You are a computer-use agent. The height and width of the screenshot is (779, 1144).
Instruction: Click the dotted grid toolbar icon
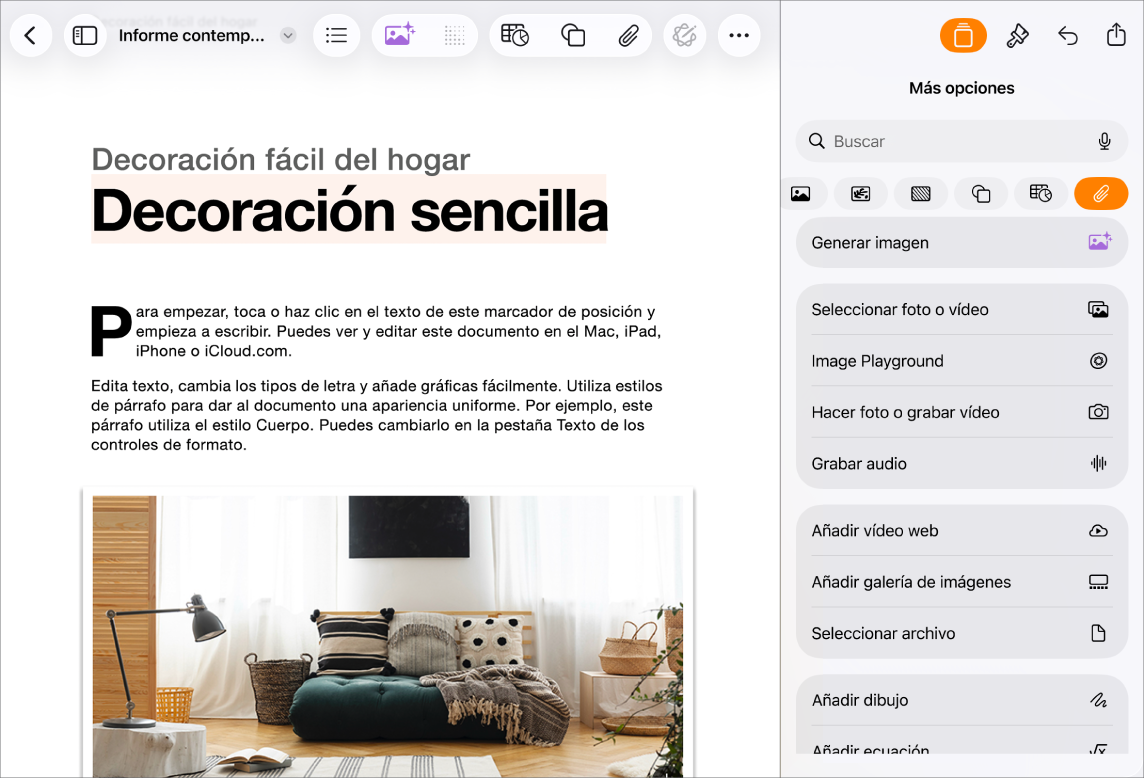coord(454,36)
